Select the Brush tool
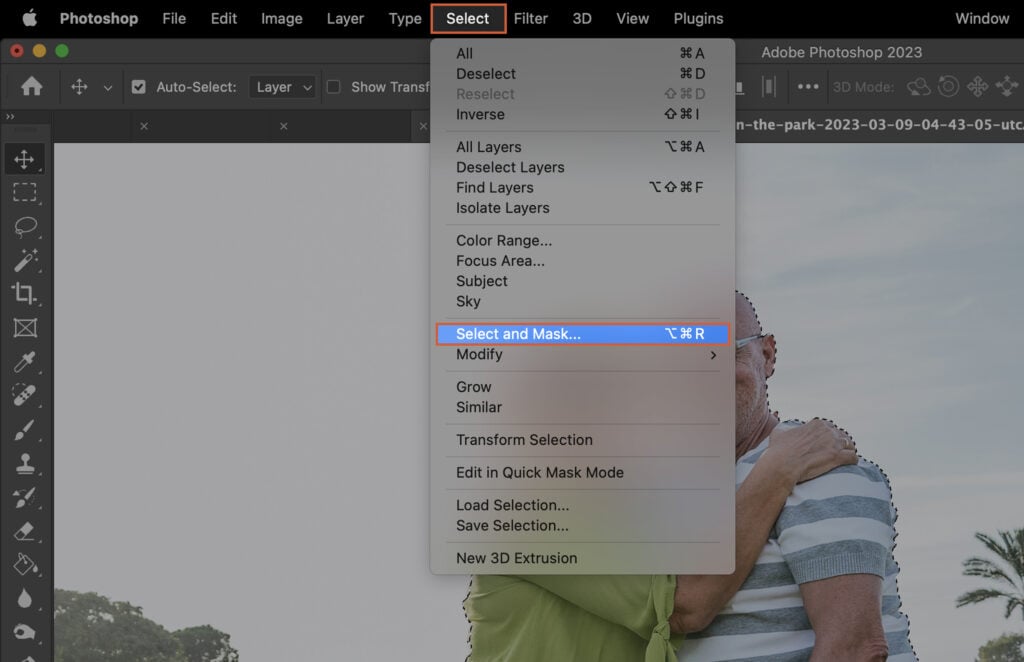The width and height of the screenshot is (1024, 662). tap(25, 430)
